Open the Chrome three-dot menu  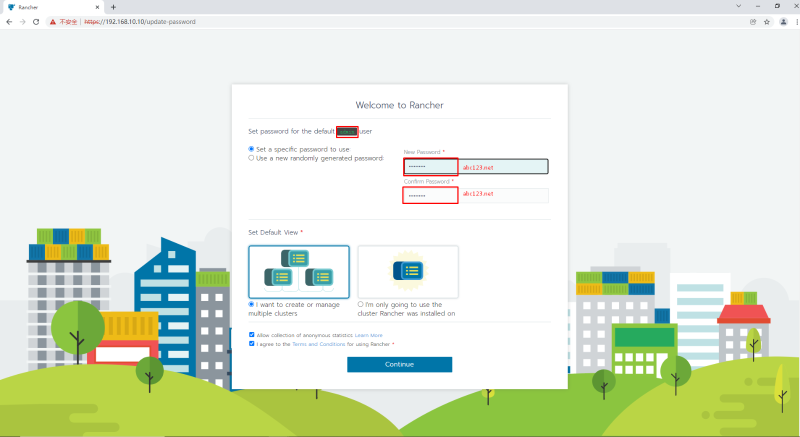[x=797, y=22]
